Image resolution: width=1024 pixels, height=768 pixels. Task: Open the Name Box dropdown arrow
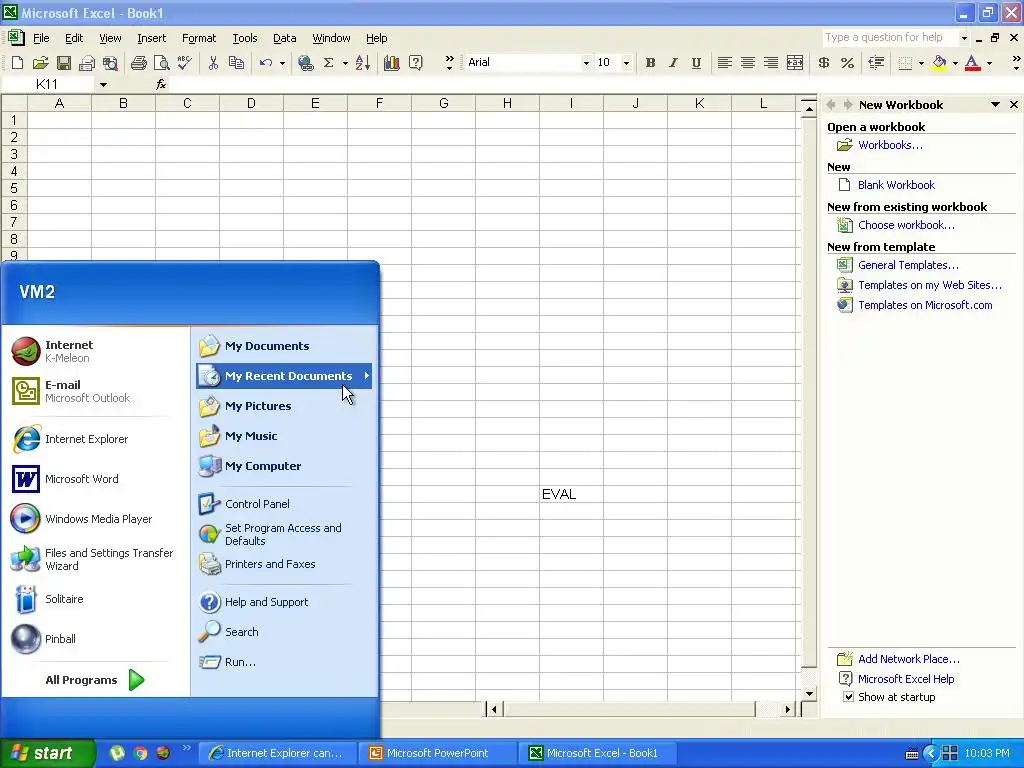[x=103, y=84]
